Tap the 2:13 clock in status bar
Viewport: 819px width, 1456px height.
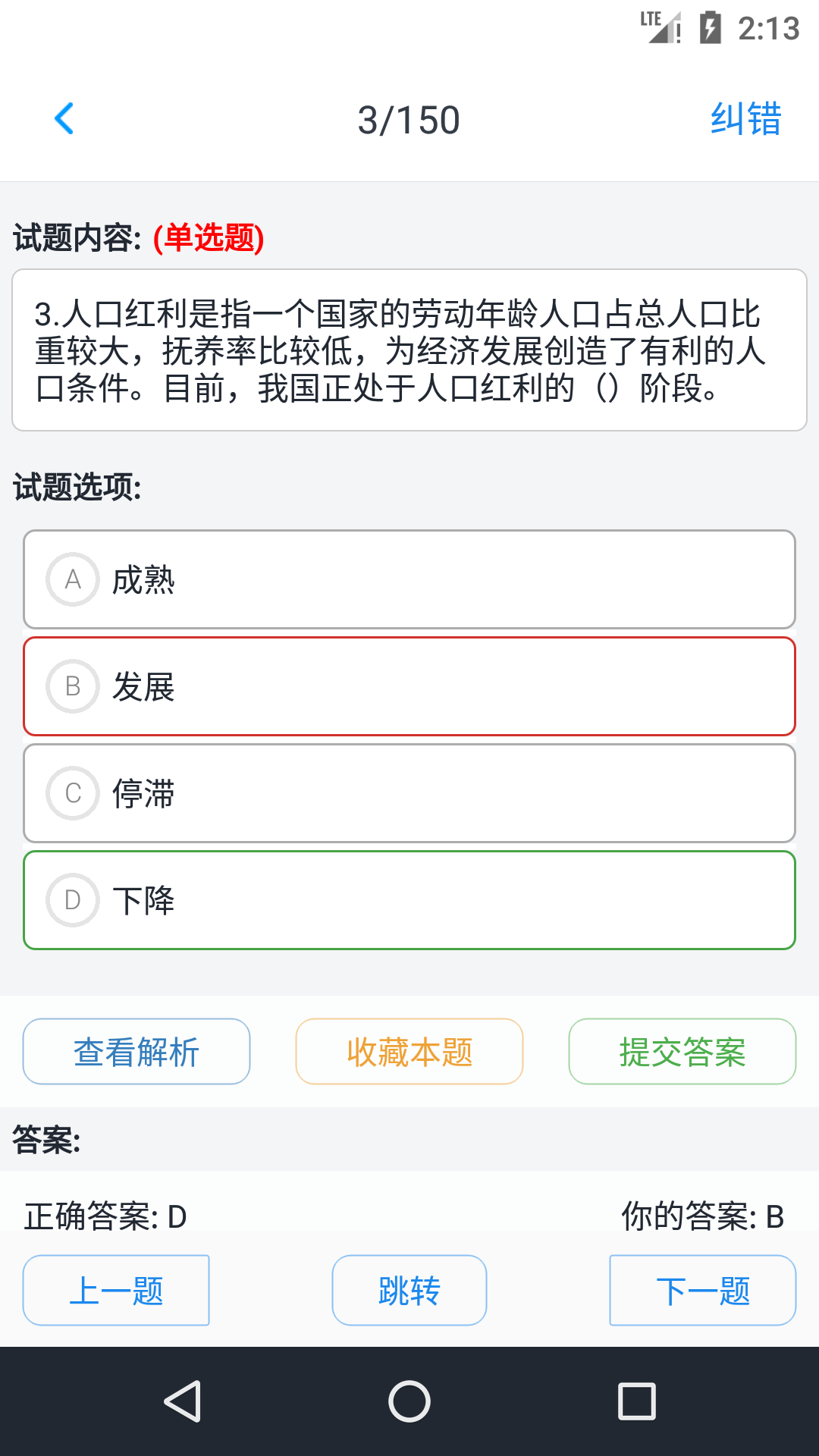click(x=769, y=29)
